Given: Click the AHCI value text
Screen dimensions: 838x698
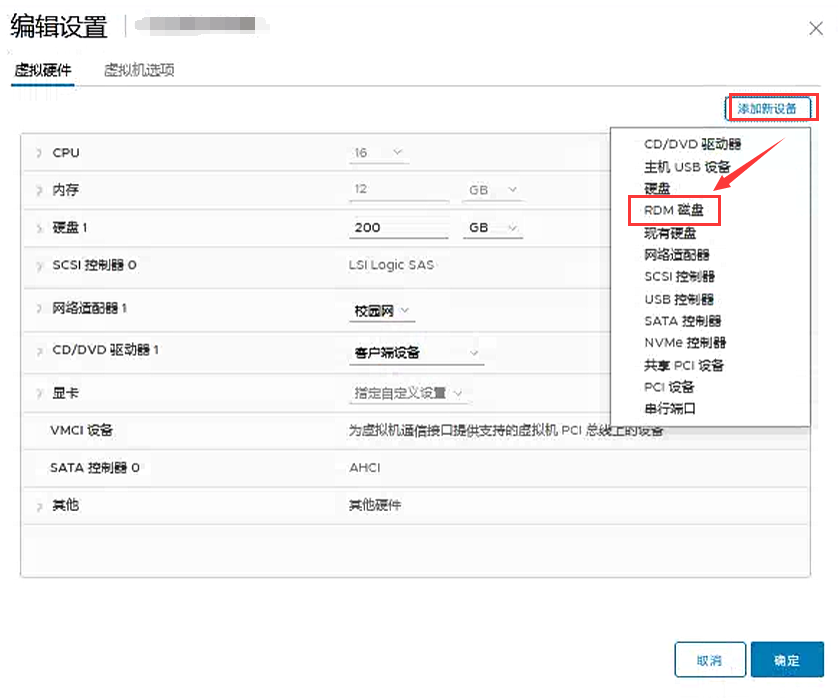Looking at the screenshot, I should 365,468.
